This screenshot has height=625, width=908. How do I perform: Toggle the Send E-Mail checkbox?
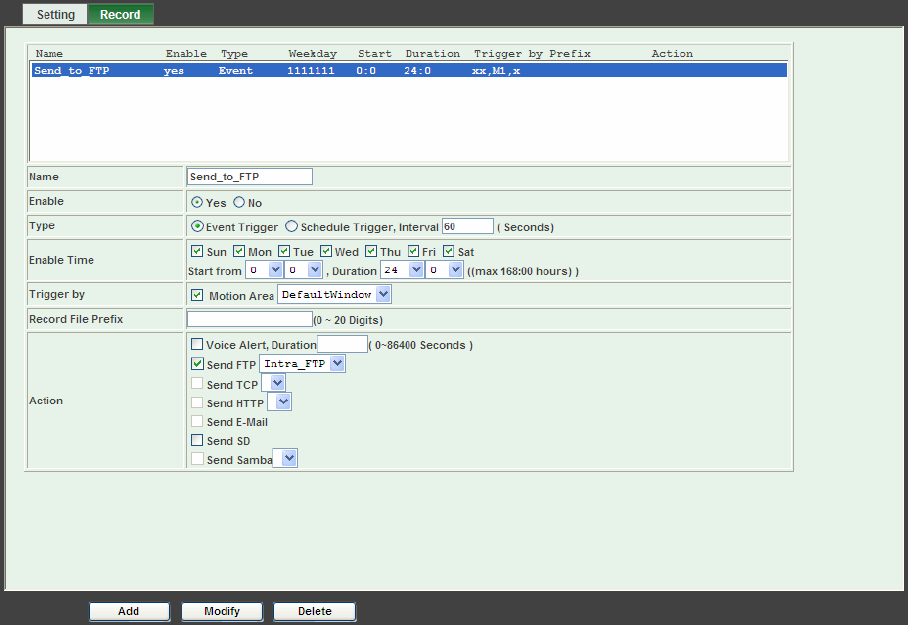197,421
